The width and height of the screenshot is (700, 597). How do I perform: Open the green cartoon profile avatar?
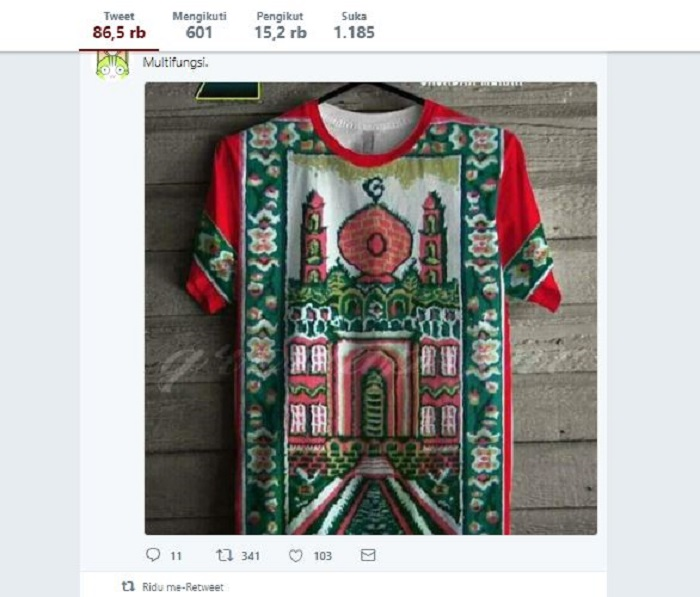[x=112, y=65]
